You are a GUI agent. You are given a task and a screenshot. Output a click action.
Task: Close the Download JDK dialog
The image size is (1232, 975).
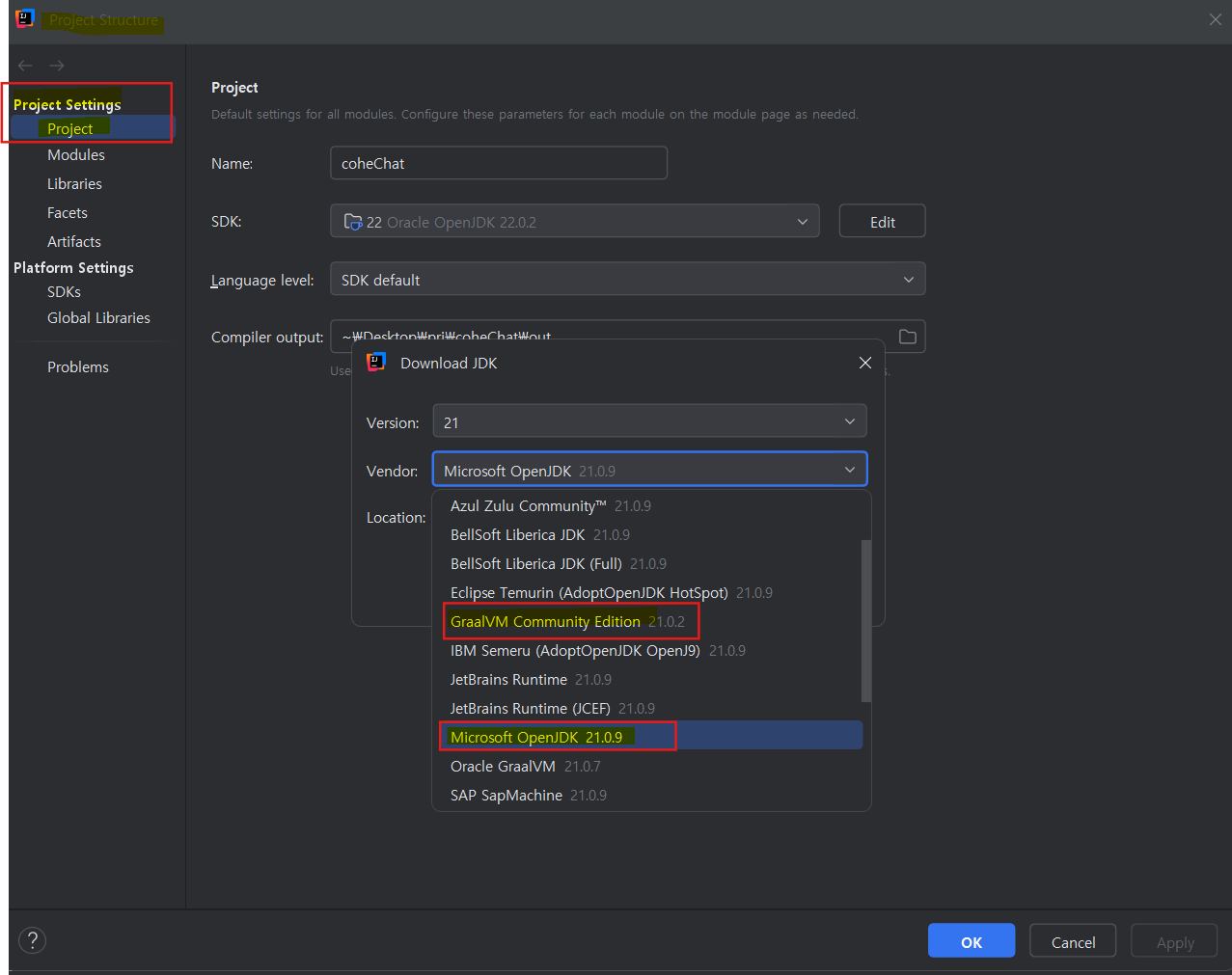(x=865, y=363)
